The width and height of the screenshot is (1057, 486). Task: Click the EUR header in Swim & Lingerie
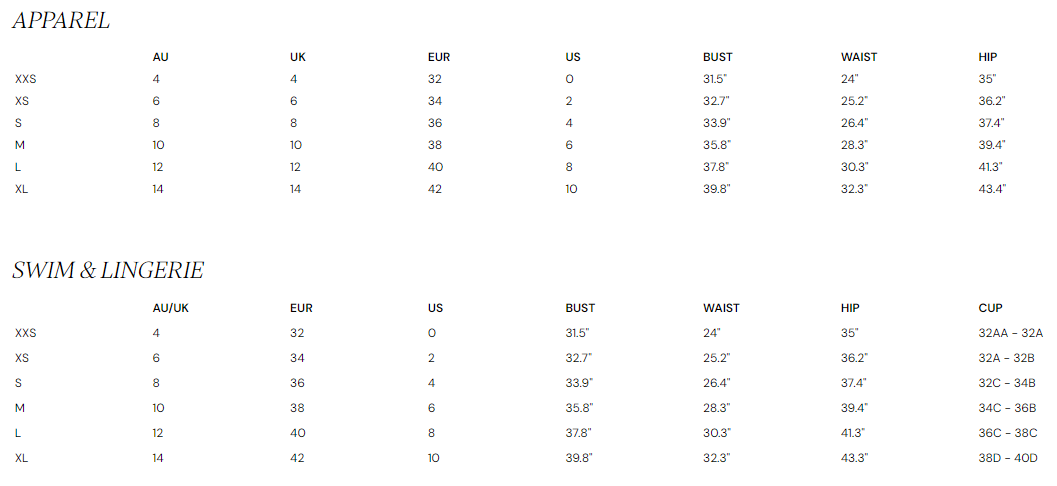[301, 308]
